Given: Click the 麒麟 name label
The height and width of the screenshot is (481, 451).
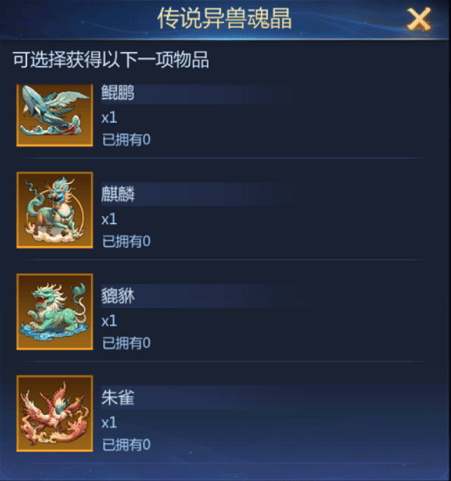Looking at the screenshot, I should [x=118, y=194].
